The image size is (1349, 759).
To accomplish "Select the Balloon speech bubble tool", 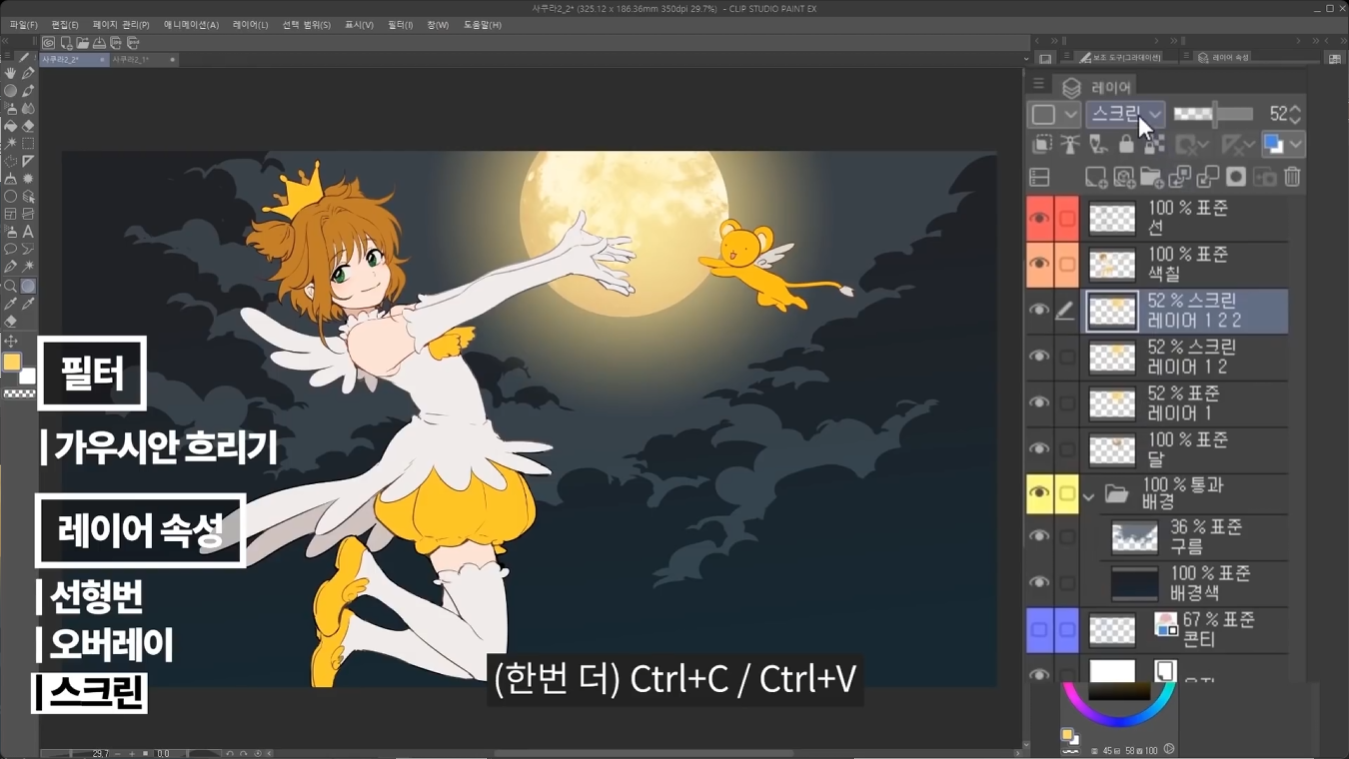I will click(10, 250).
